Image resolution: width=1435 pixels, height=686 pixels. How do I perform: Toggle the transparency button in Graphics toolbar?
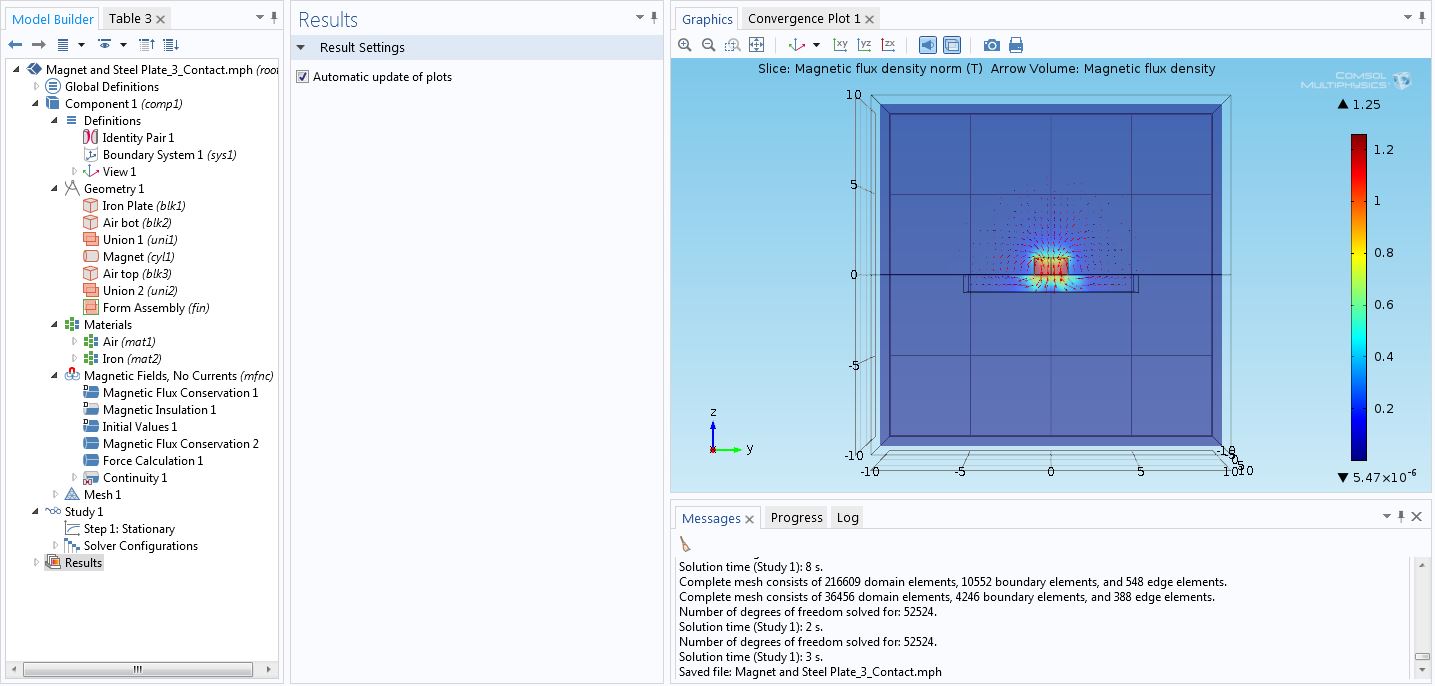[952, 45]
